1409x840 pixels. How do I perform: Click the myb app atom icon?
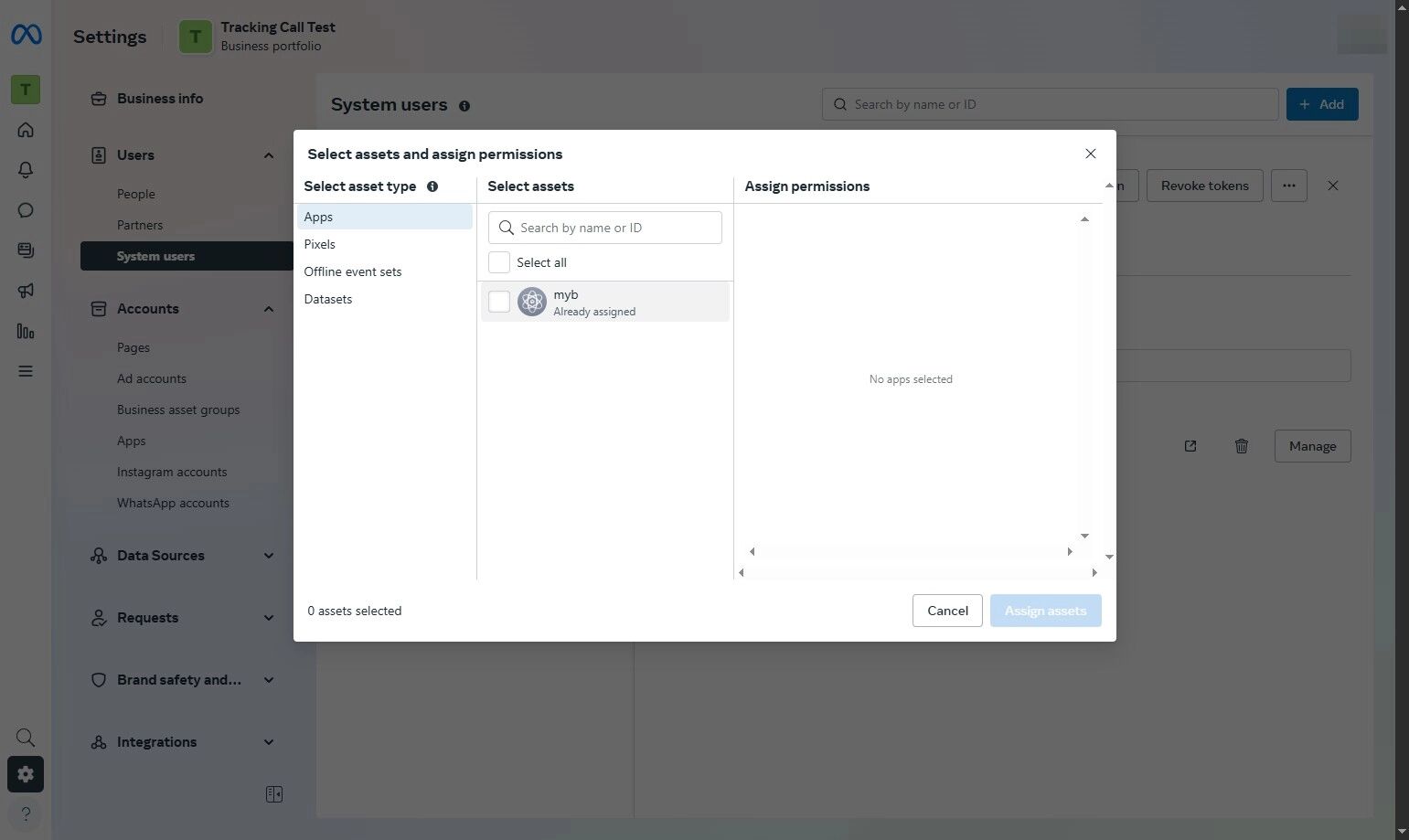[531, 302]
